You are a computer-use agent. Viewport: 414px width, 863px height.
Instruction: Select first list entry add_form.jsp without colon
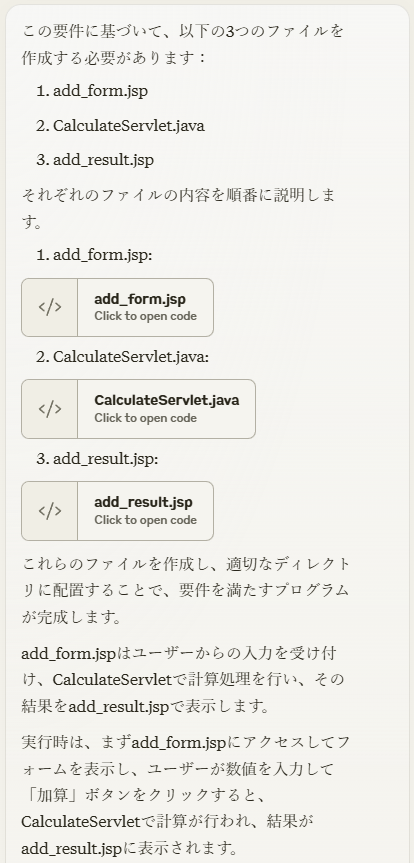point(100,91)
